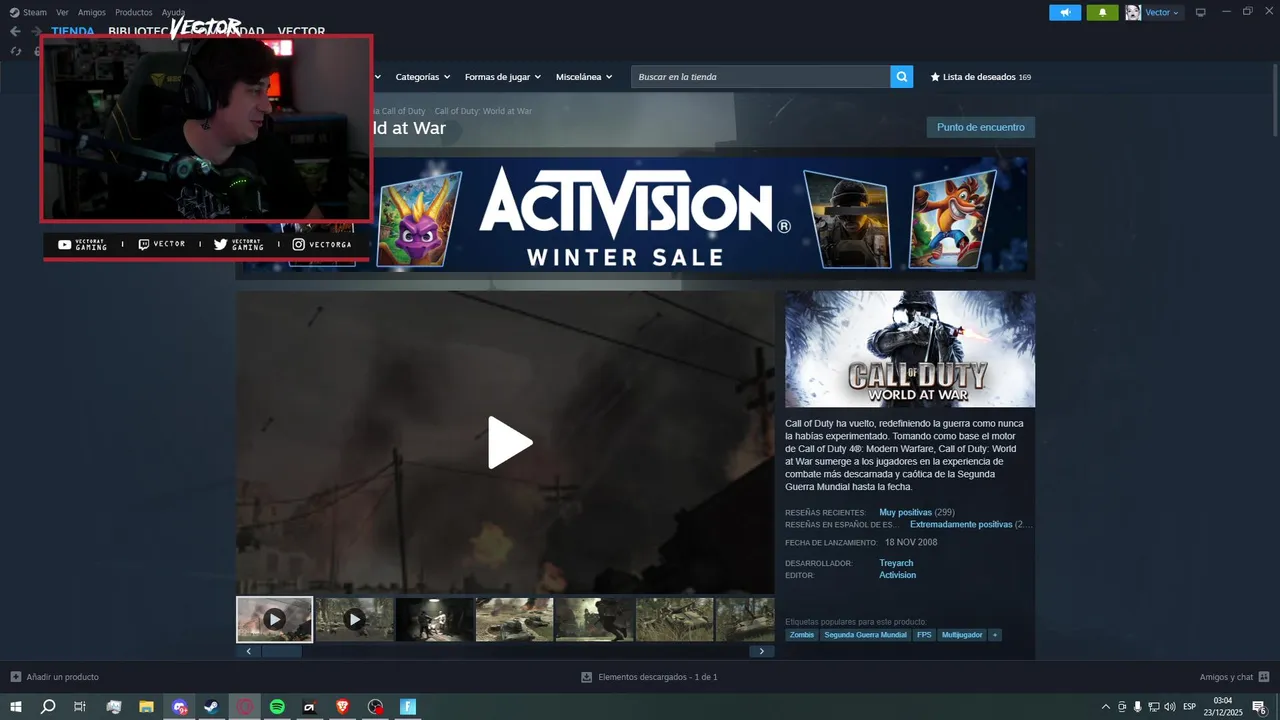Expand the Categorías dropdown
Image resolution: width=1280 pixels, height=720 pixels.
pyautogui.click(x=422, y=77)
